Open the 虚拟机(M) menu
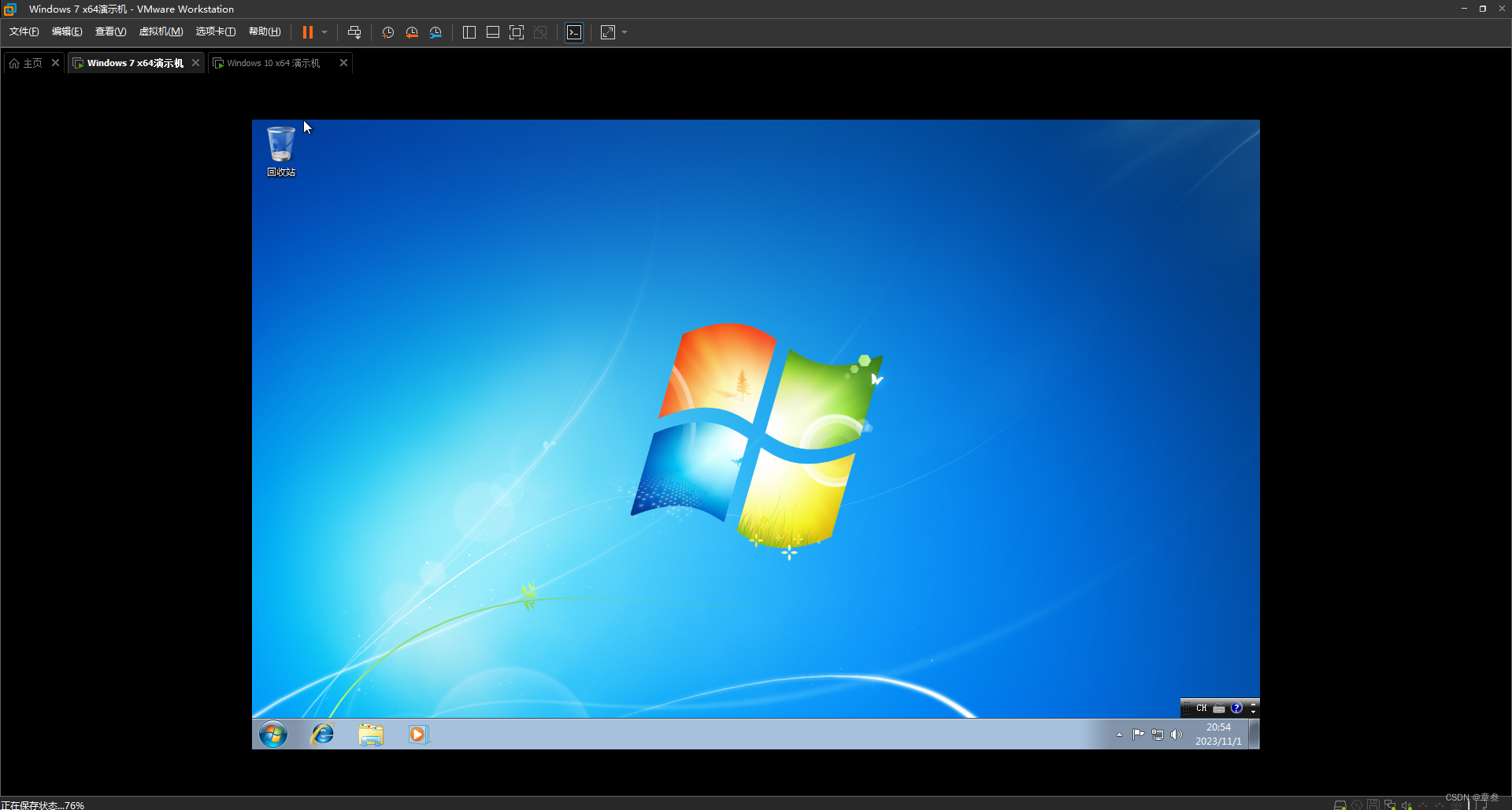Viewport: 1512px width, 810px height. click(x=161, y=31)
